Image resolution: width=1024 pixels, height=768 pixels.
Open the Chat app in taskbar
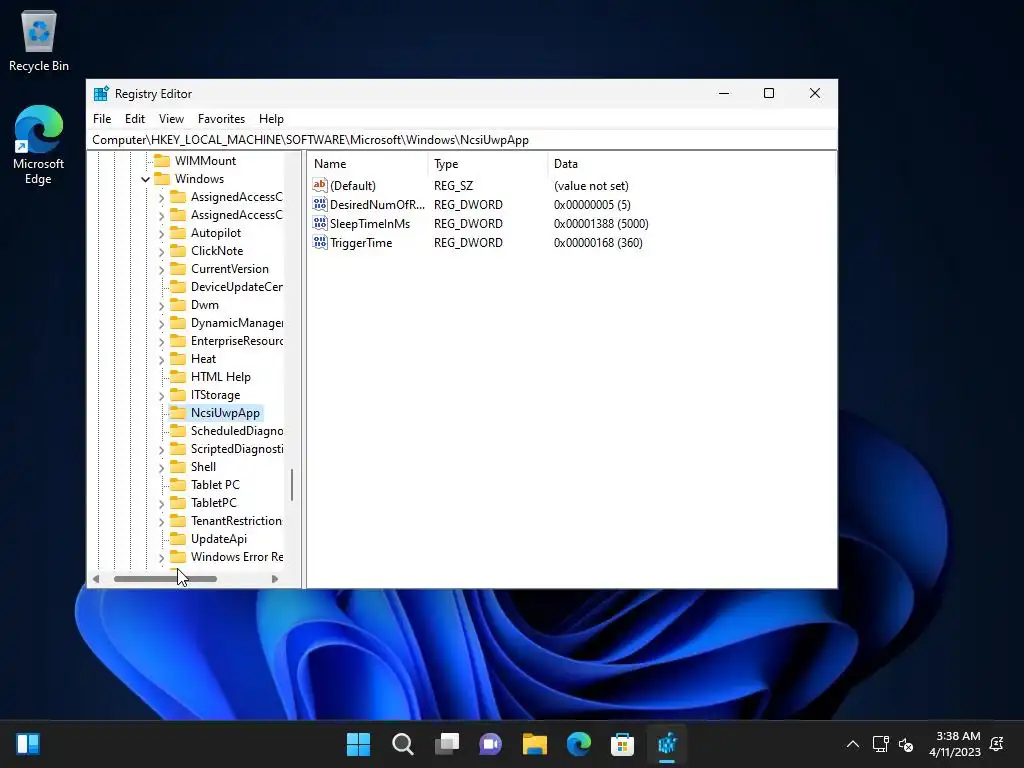pos(490,744)
